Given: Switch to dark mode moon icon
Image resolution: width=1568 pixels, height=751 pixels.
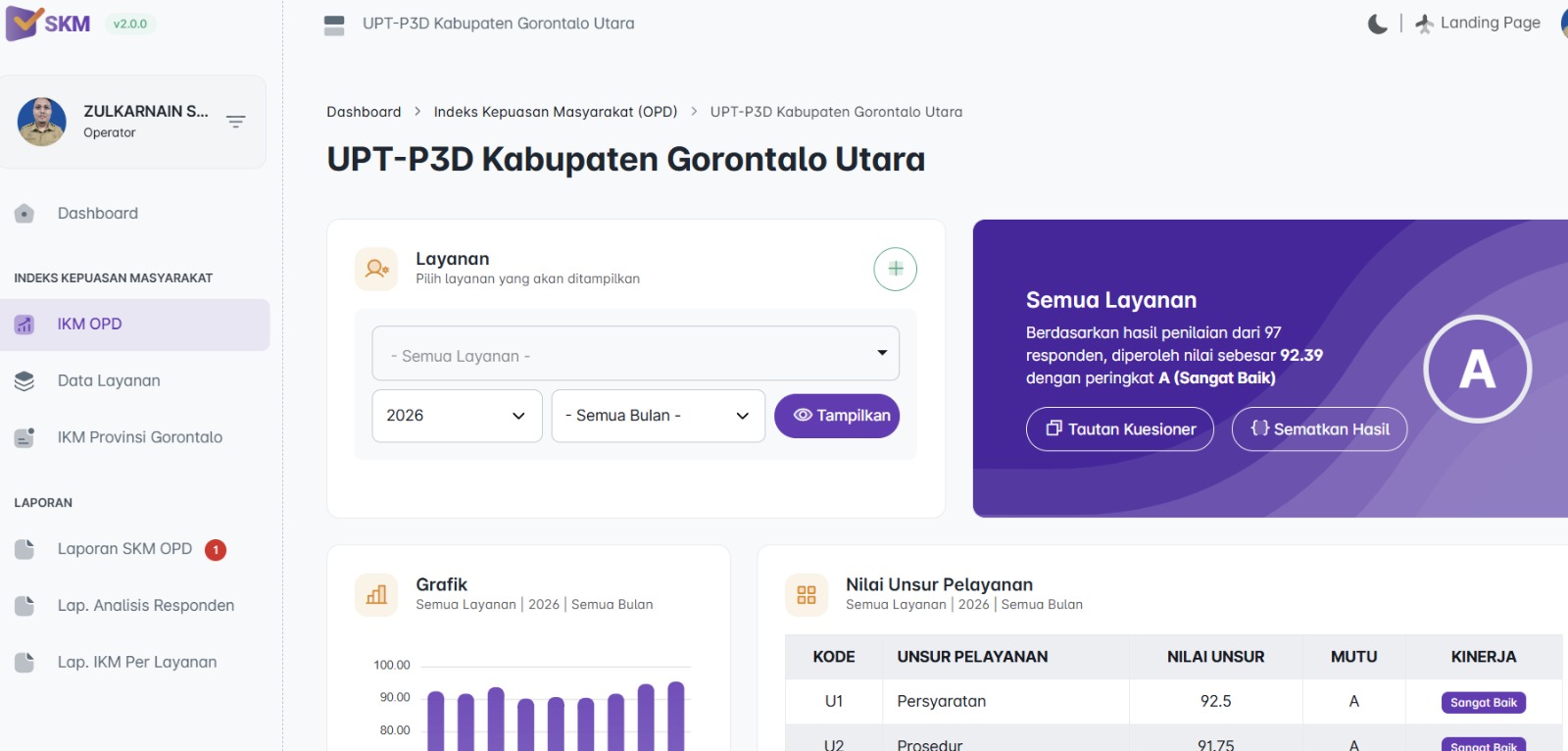Looking at the screenshot, I should [1378, 24].
